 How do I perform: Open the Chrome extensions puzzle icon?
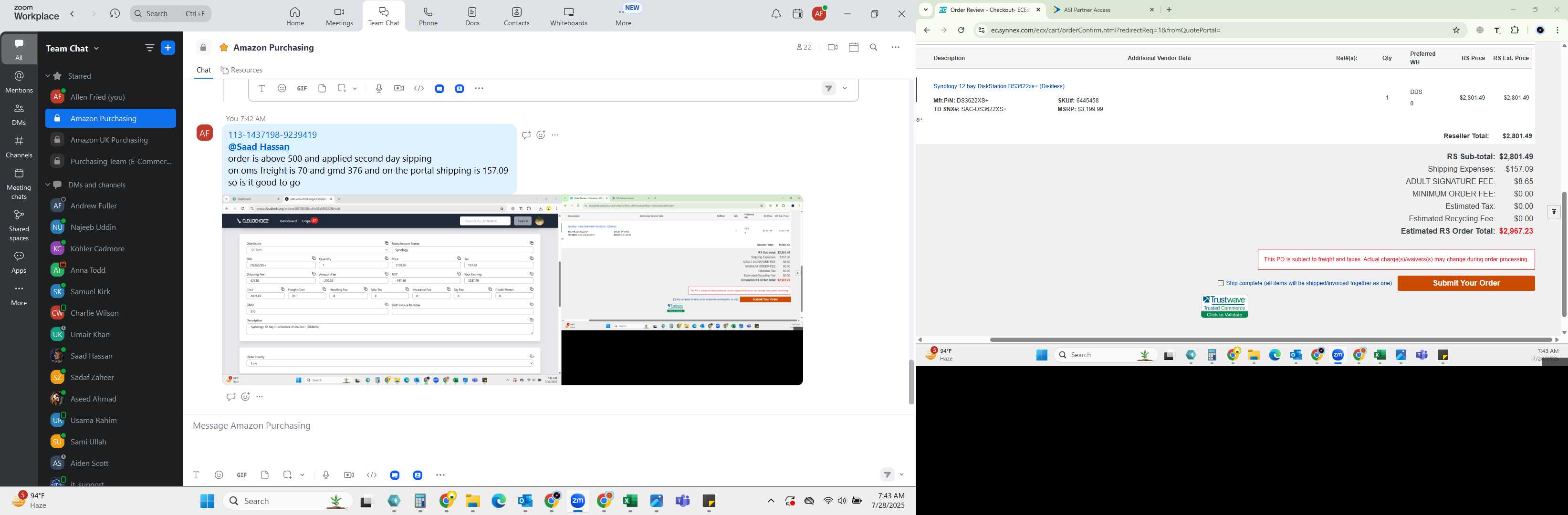pyautogui.click(x=1515, y=31)
